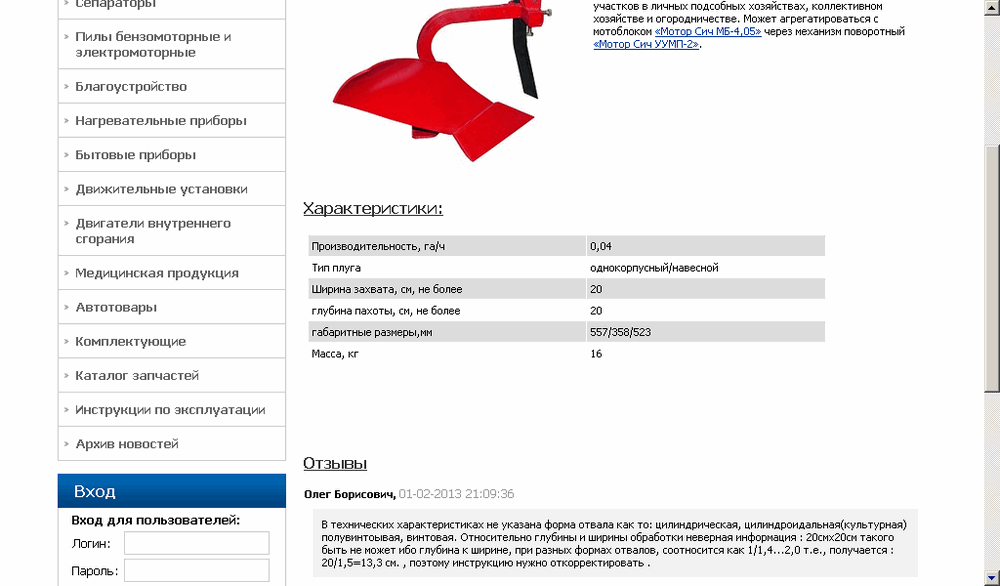Click the review text by Олег Борисович
This screenshot has width=1000, height=586.
click(x=614, y=544)
